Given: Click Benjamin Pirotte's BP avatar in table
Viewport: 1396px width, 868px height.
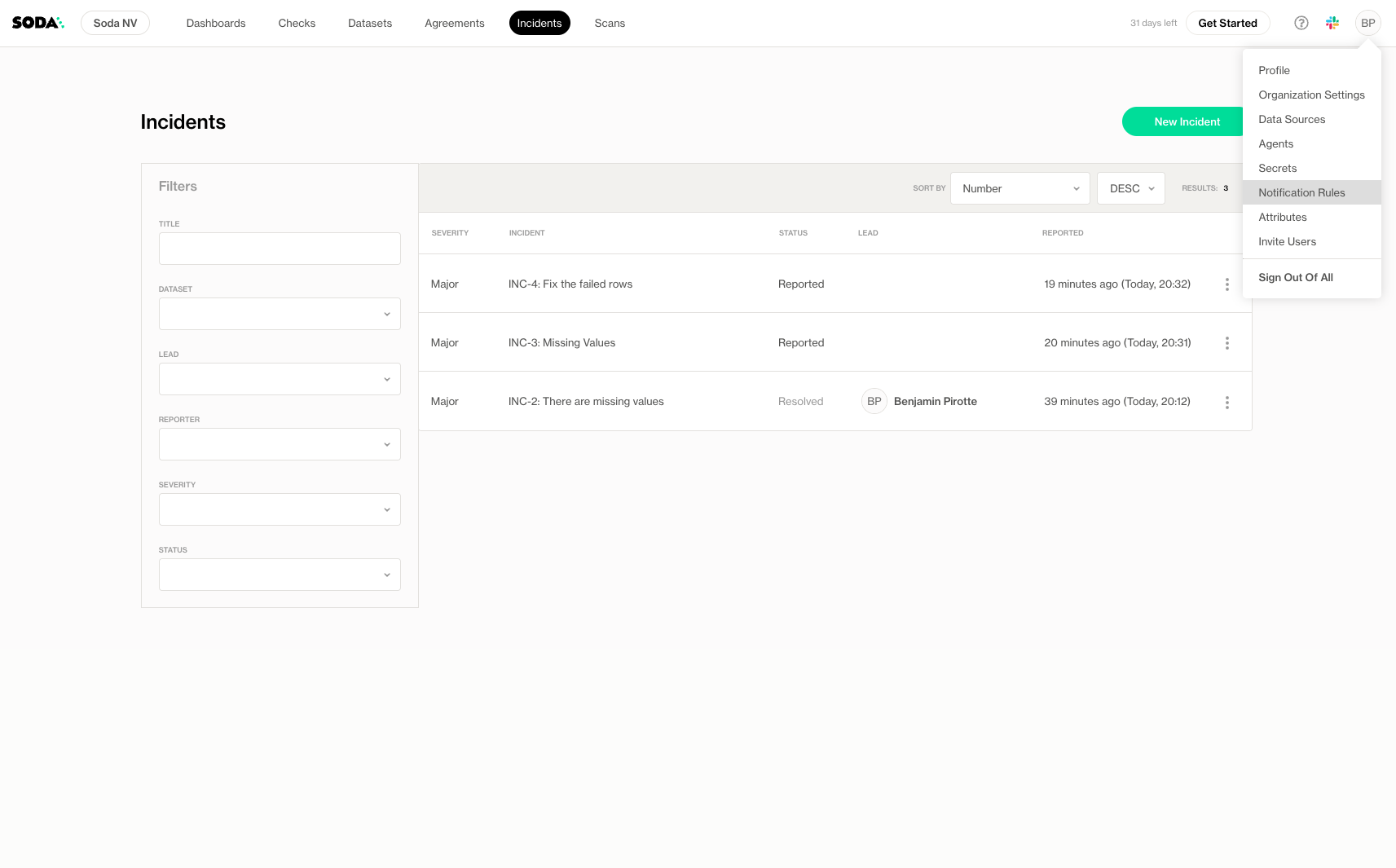Looking at the screenshot, I should click(x=874, y=401).
